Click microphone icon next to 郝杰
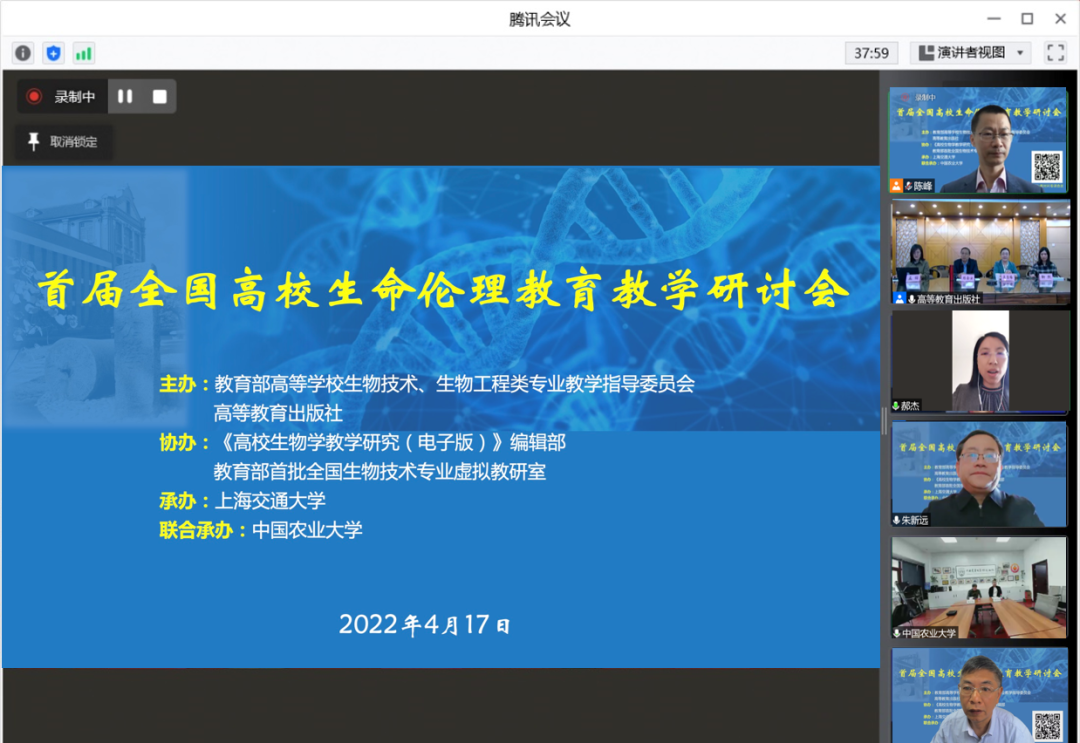 (896, 406)
